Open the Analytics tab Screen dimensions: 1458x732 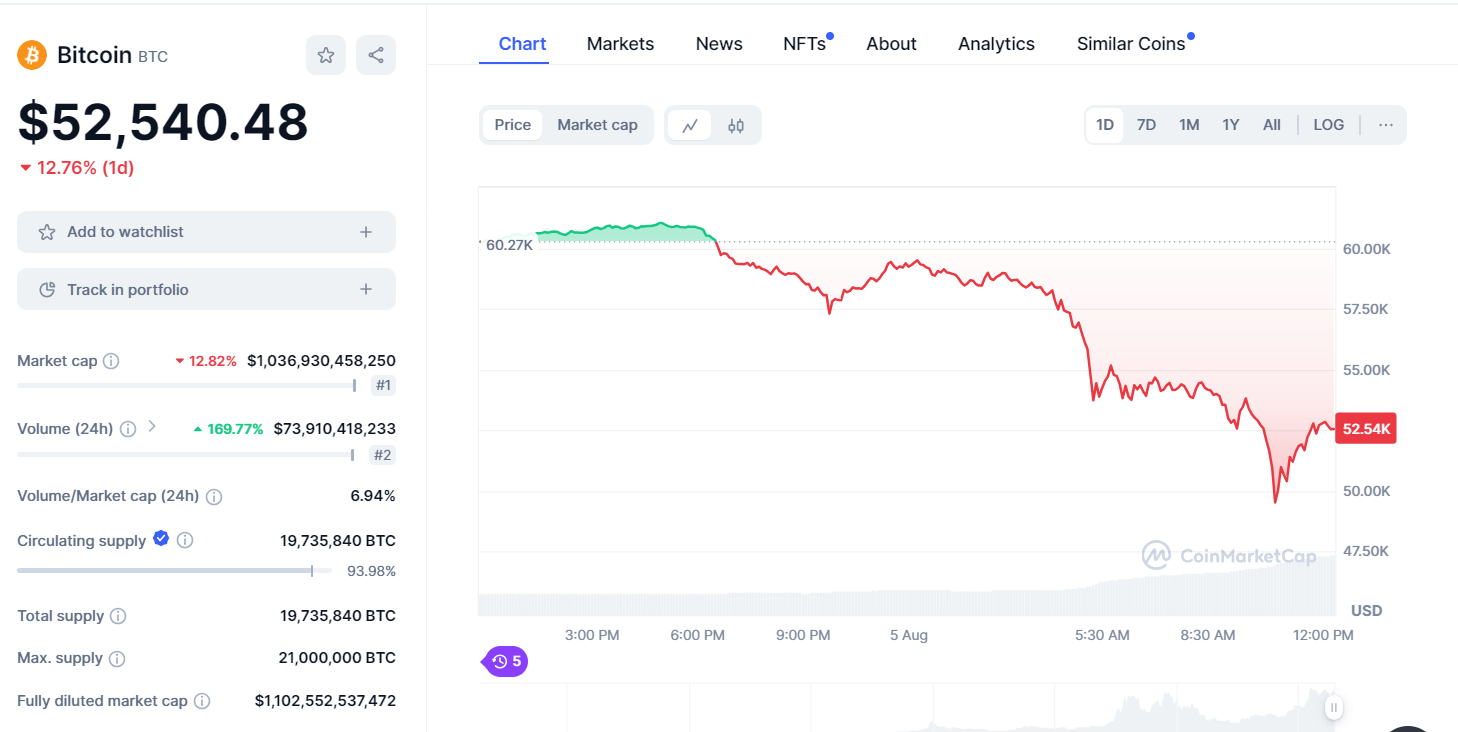click(x=996, y=44)
